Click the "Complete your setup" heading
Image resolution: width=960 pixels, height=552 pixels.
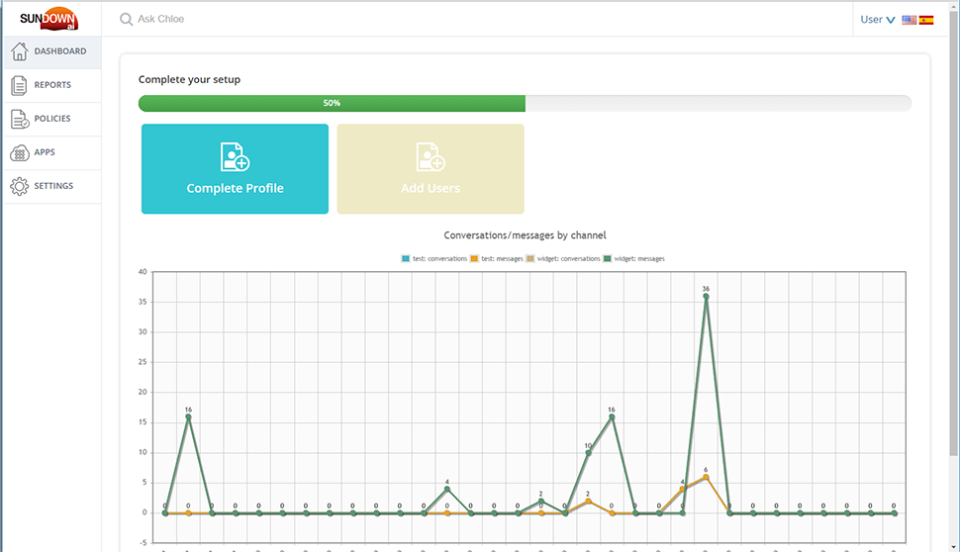point(189,80)
